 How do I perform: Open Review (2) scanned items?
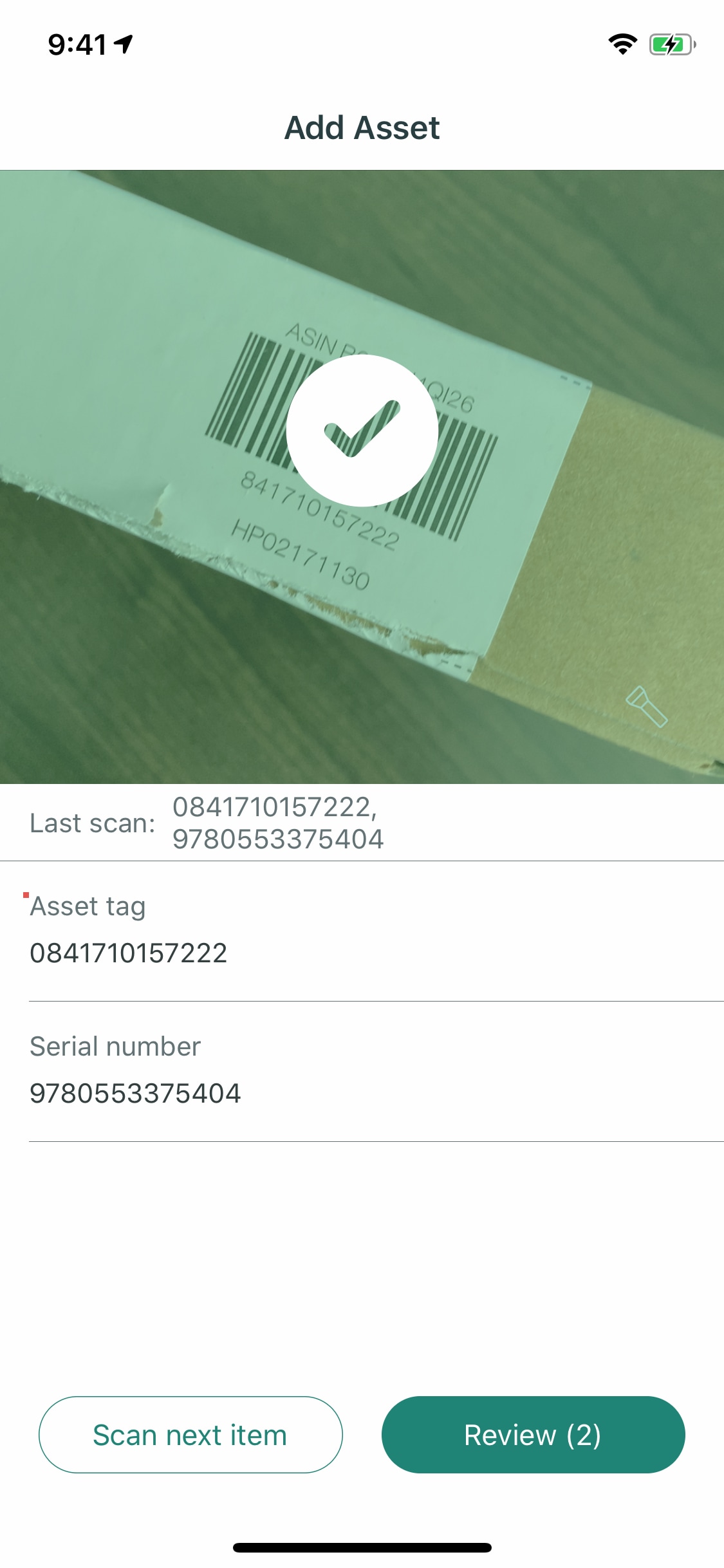click(x=533, y=1434)
